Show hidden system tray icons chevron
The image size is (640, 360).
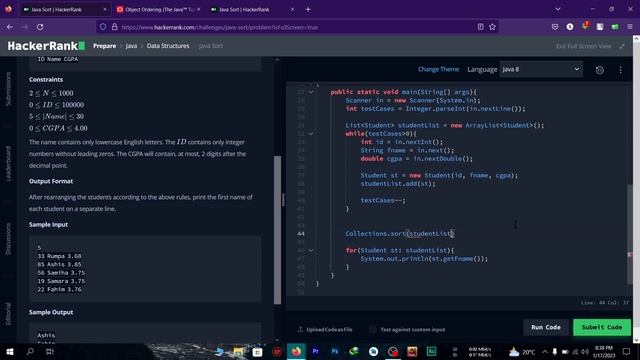544,351
